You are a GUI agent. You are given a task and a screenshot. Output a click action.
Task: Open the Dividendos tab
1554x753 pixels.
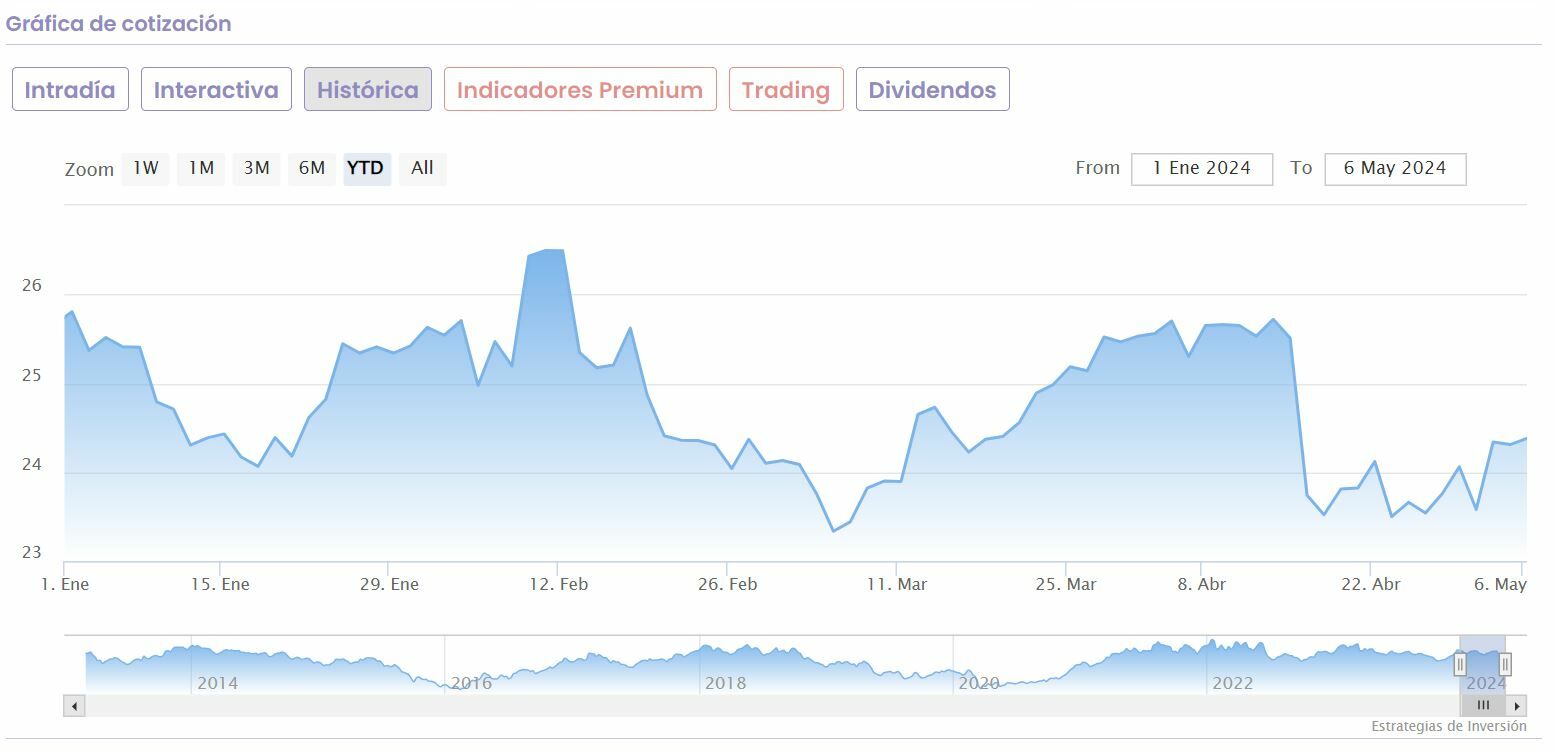click(932, 90)
